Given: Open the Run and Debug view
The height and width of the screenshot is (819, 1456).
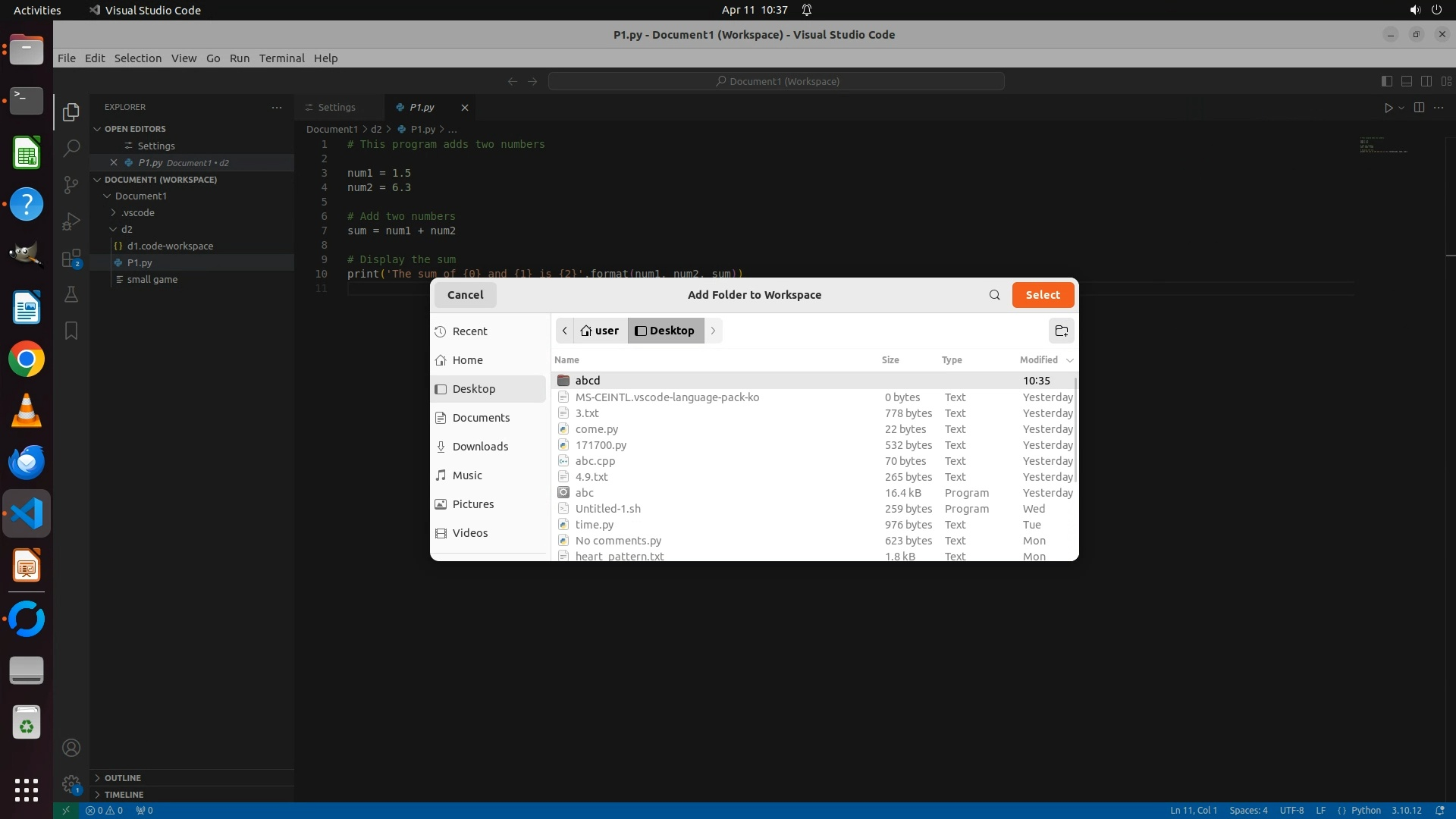Looking at the screenshot, I should point(71,221).
